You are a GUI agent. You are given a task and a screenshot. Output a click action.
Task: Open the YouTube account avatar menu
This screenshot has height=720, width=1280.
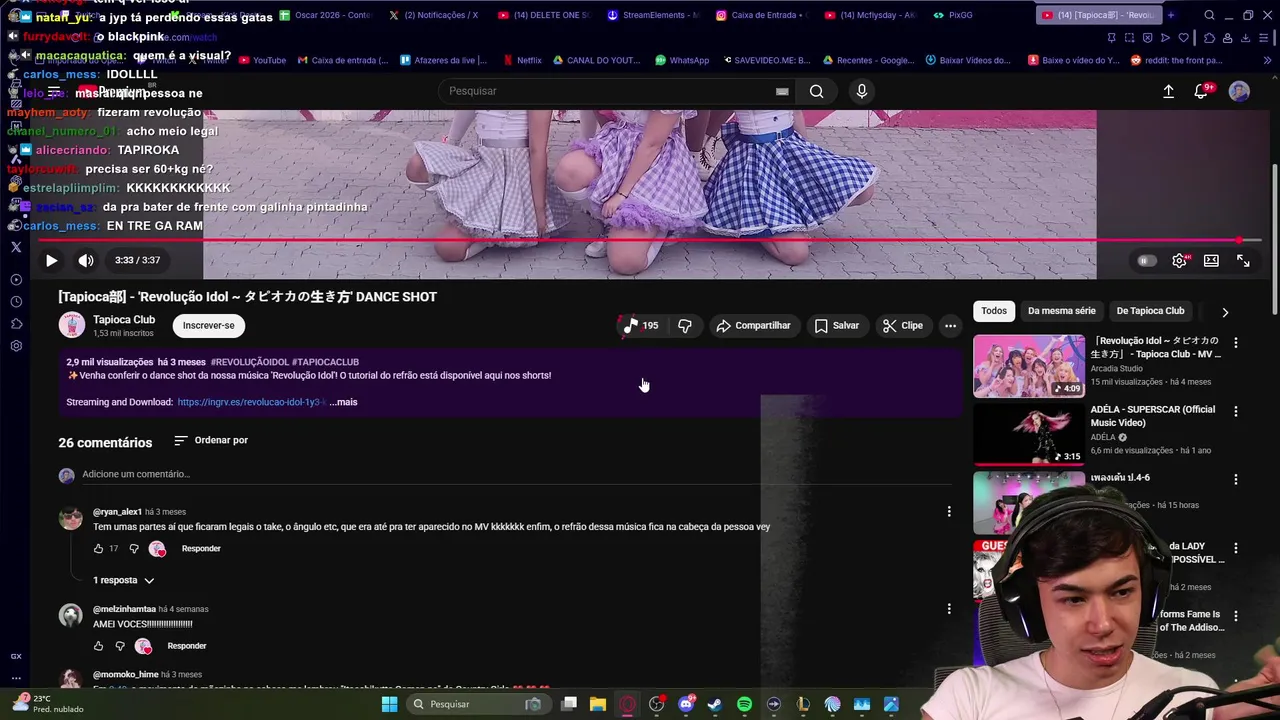point(1239,91)
